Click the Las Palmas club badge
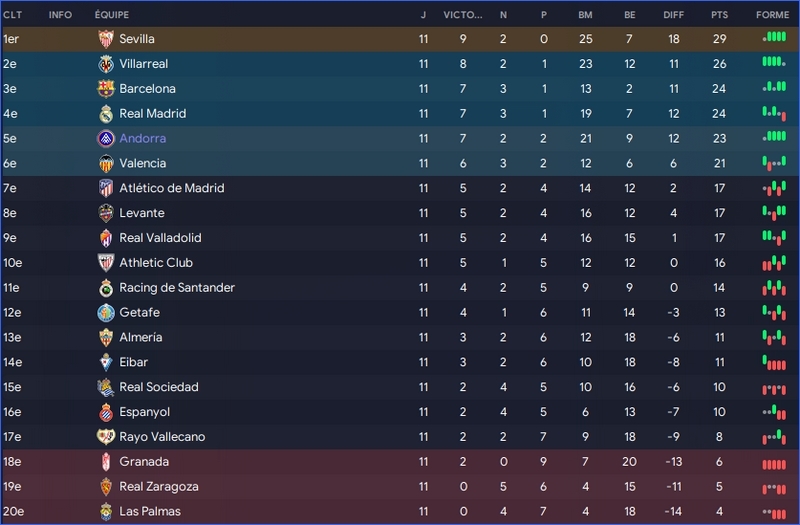The image size is (800, 525). point(106,512)
